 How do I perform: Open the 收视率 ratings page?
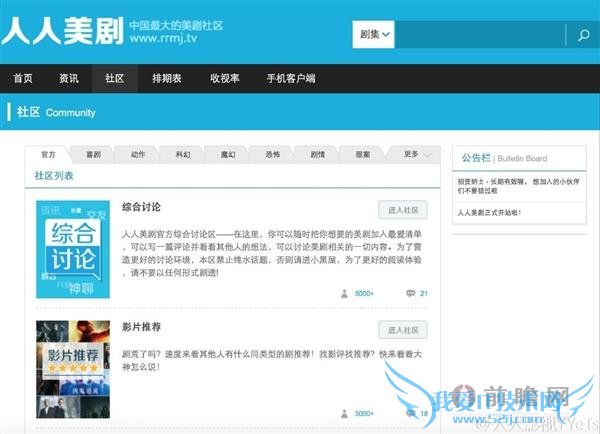tap(225, 78)
